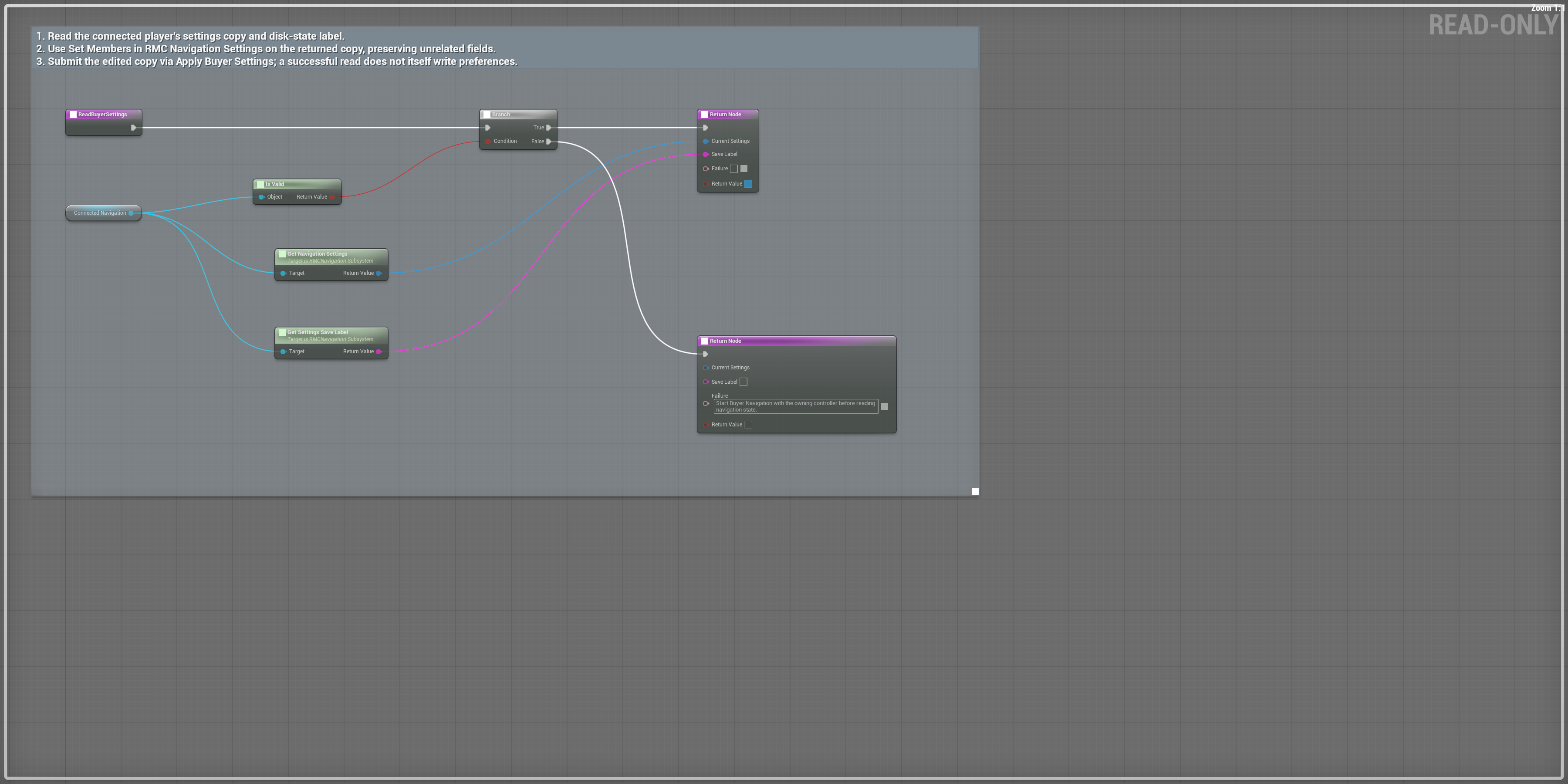Click the Branch Condition pin
The width and height of the screenshot is (1568, 784).
488,141
